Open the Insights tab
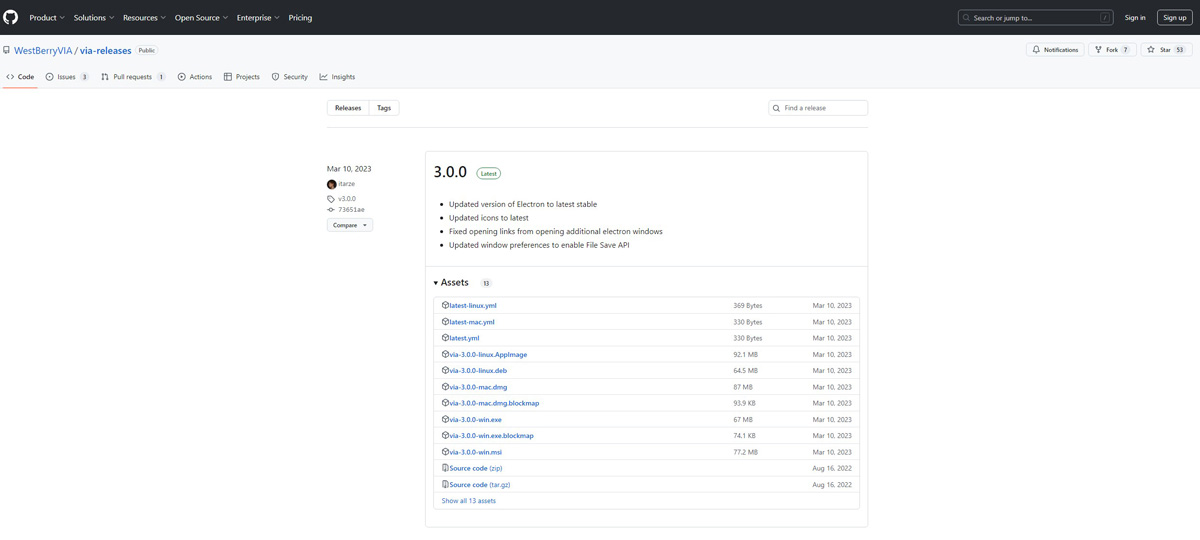The image size is (1200, 540). (338, 77)
